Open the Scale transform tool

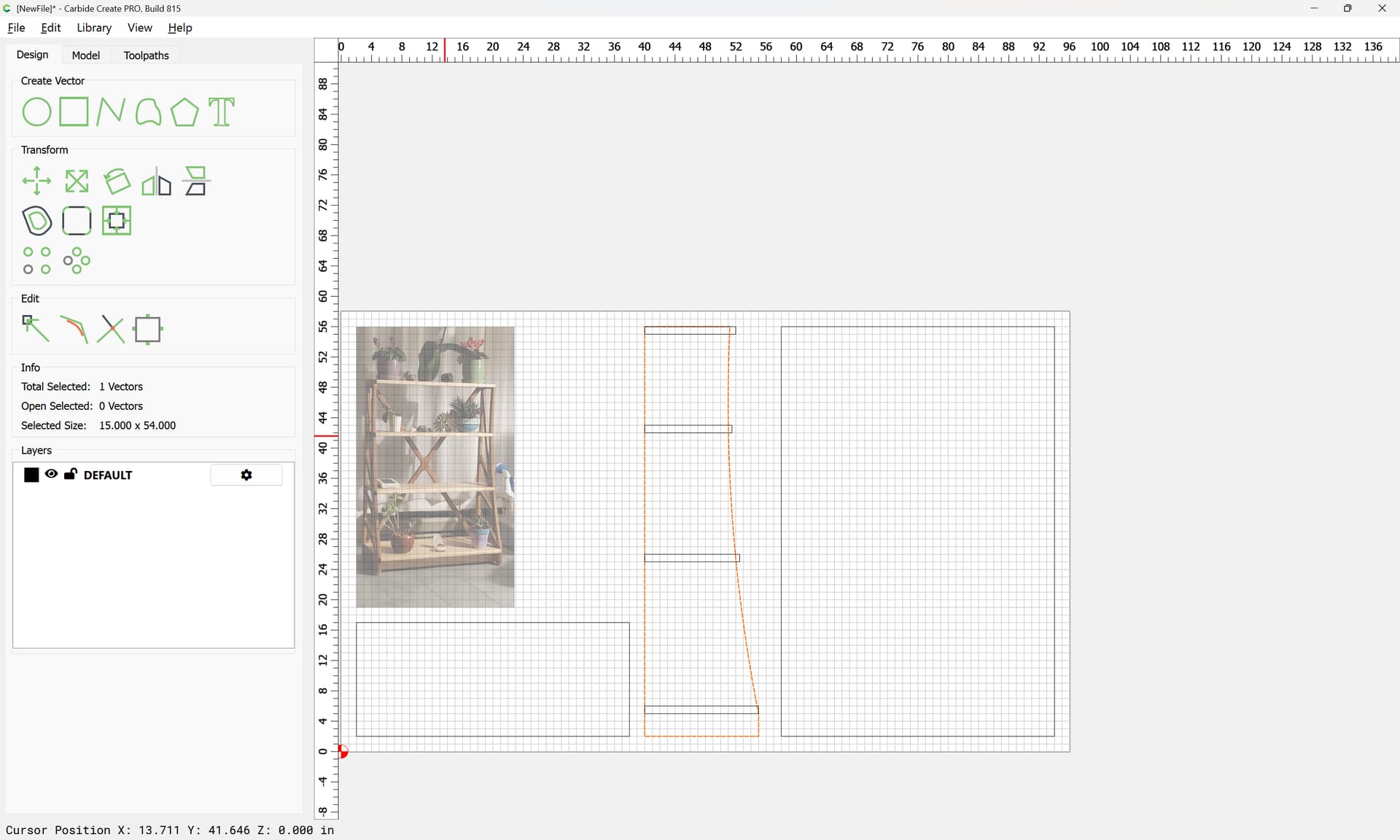[x=77, y=182]
